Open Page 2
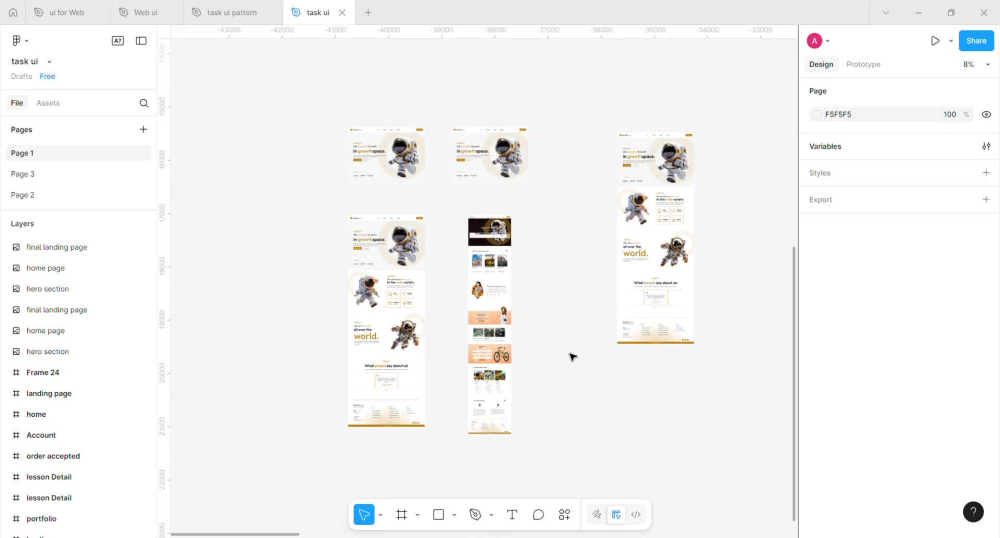Screen dimensions: 1000x538 point(78,195)
